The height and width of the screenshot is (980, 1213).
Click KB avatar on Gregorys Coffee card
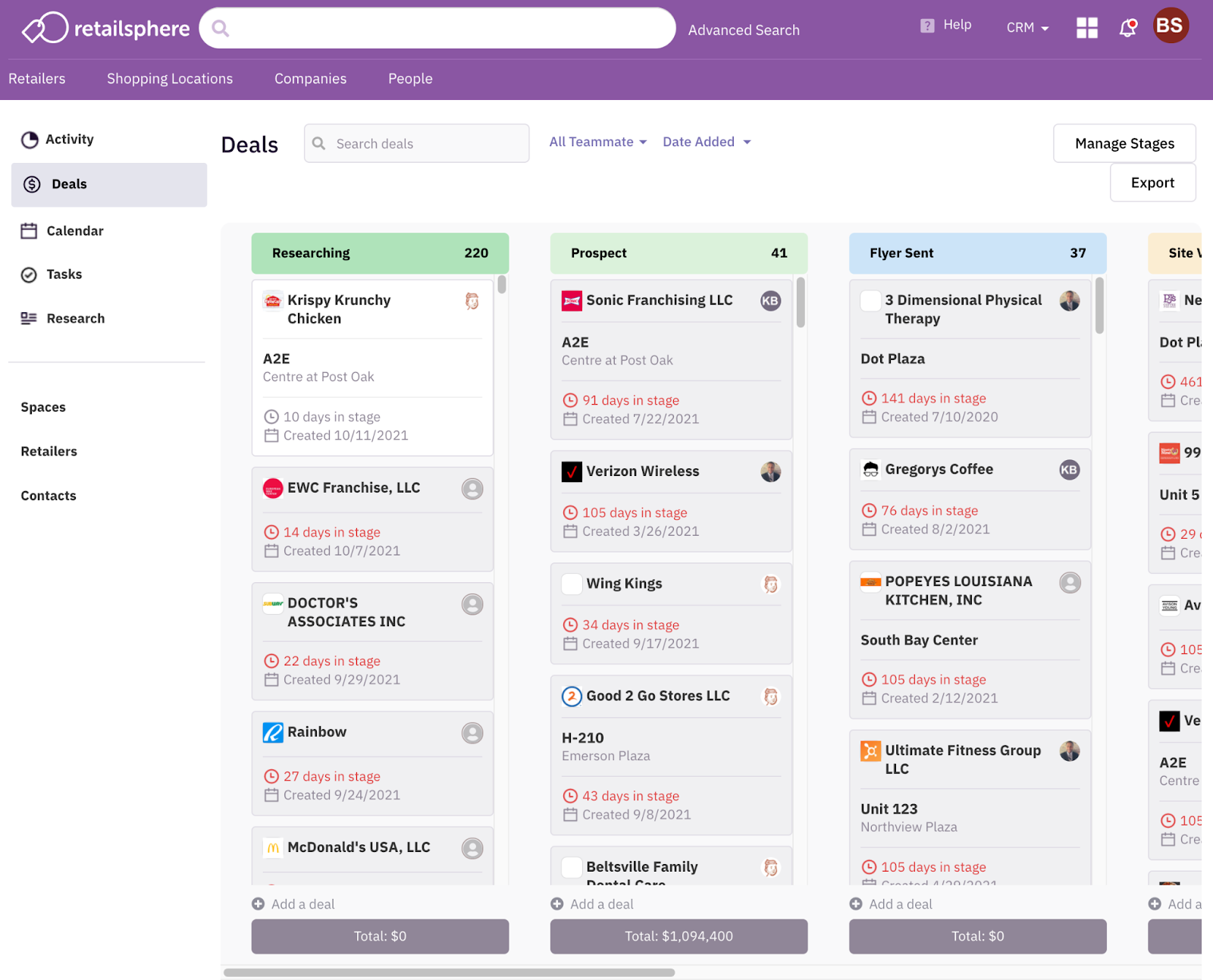1069,470
